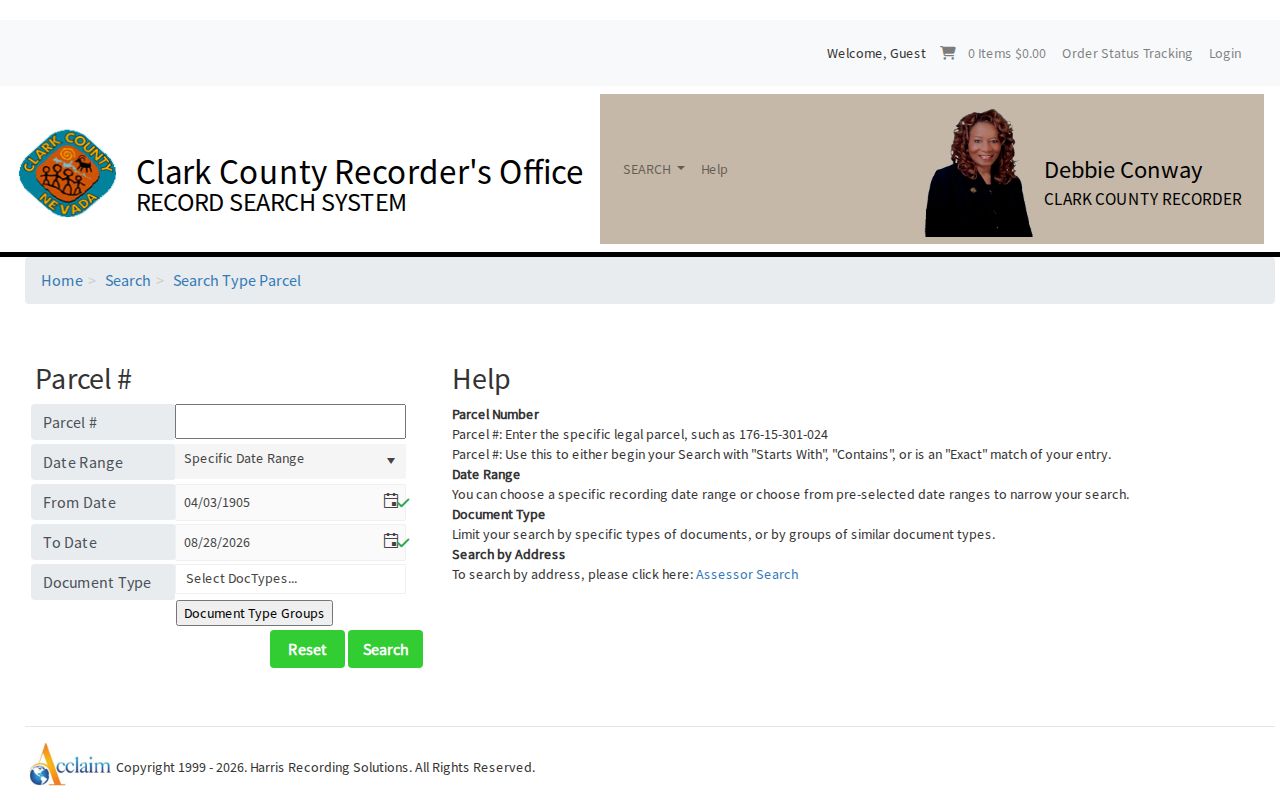Click the Search Type Parcel breadcrumb
The height and width of the screenshot is (800, 1280).
tap(237, 280)
